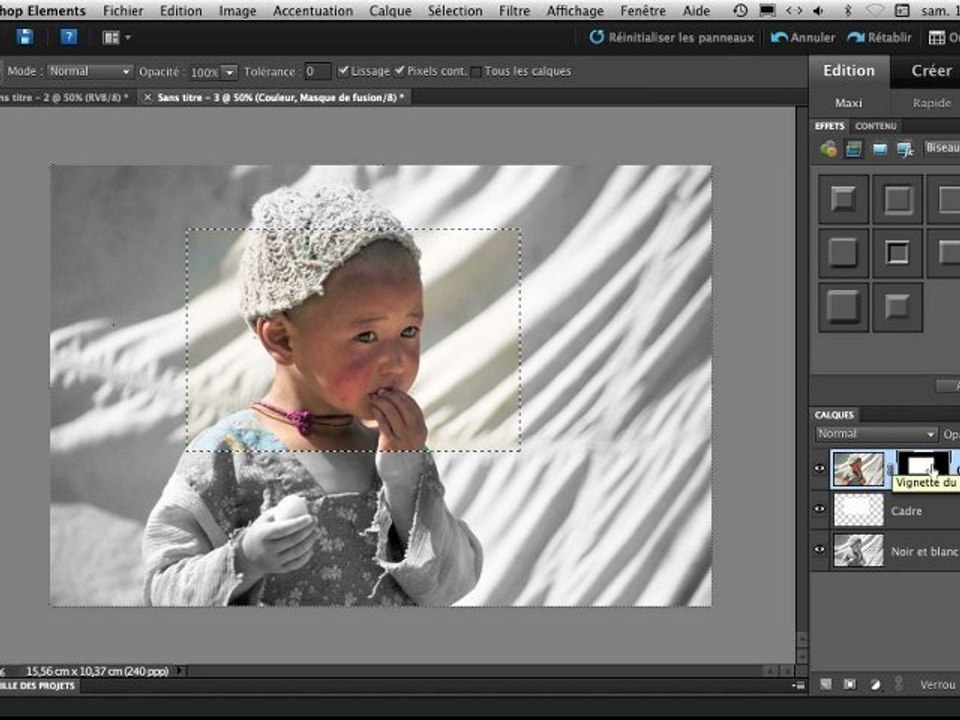Apply the second bevel style in the top row
This screenshot has height=720, width=960.
point(897,199)
